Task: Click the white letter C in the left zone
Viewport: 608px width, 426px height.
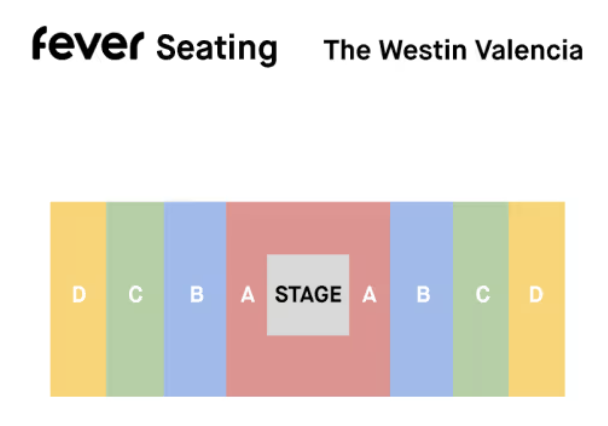Action: pos(136,295)
